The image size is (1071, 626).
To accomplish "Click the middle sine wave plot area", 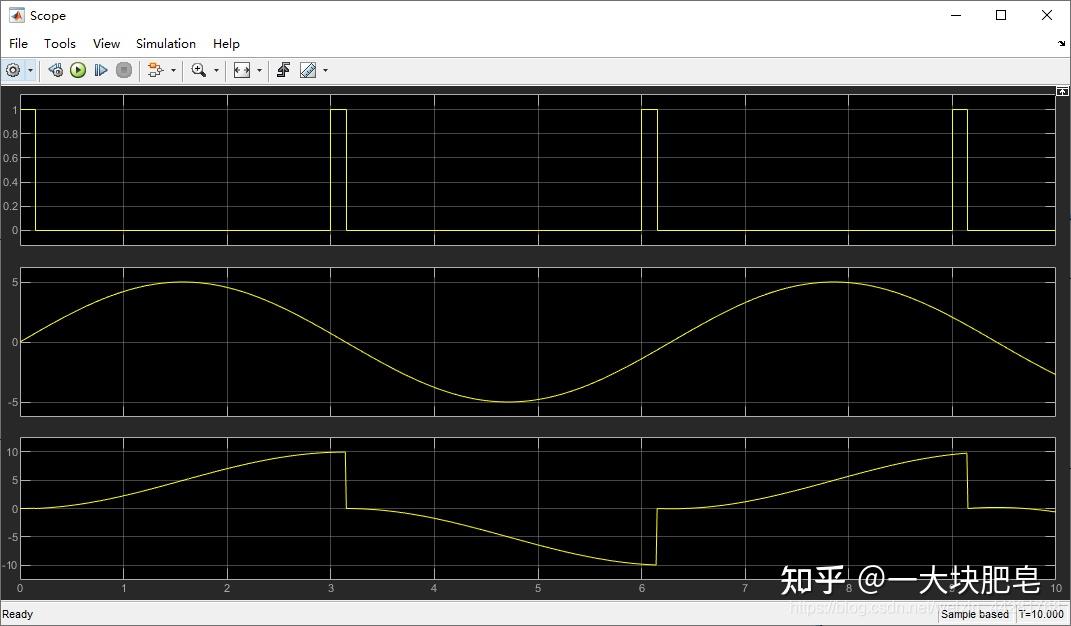I will (538, 342).
